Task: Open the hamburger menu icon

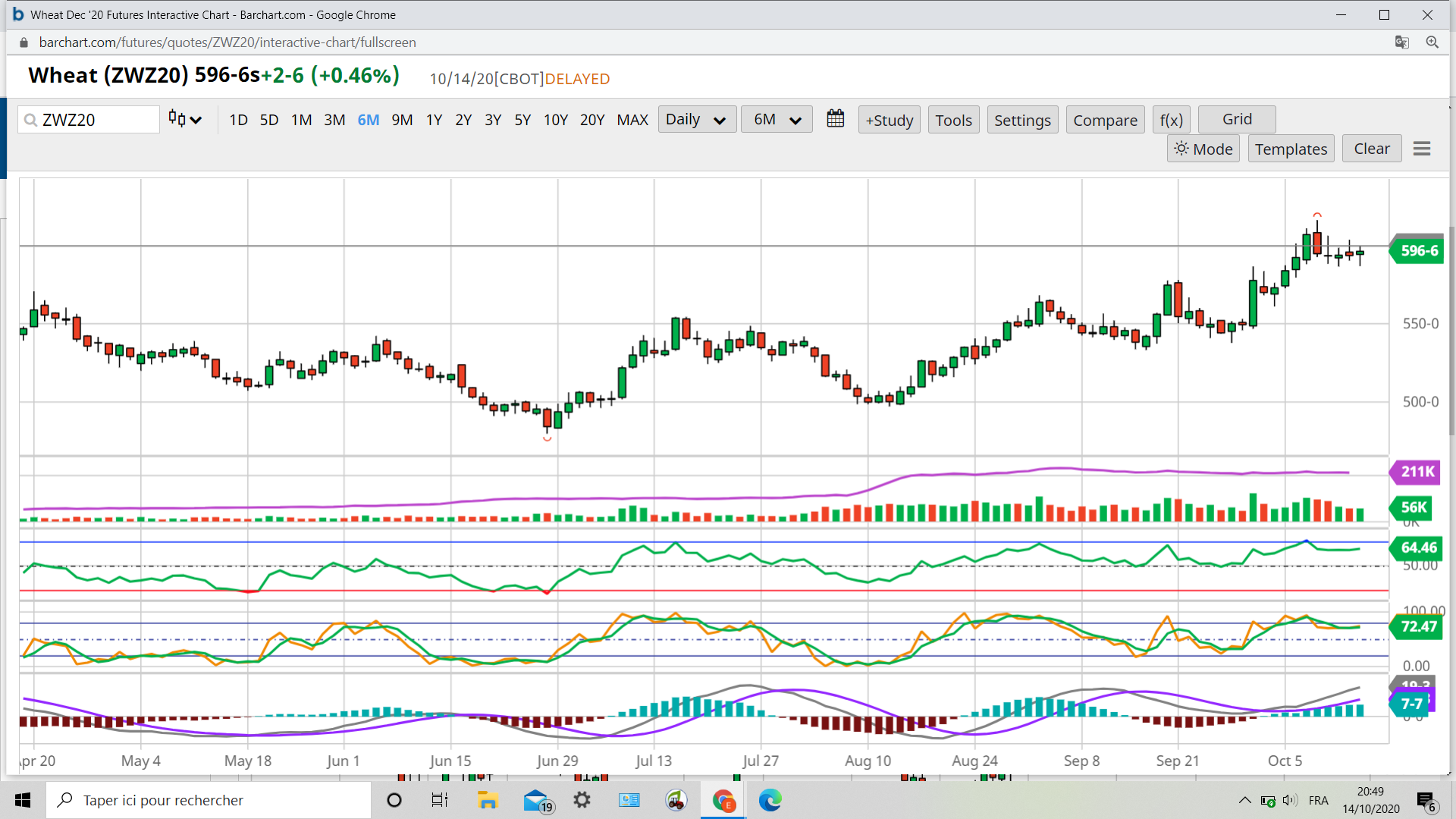Action: pyautogui.click(x=1421, y=149)
